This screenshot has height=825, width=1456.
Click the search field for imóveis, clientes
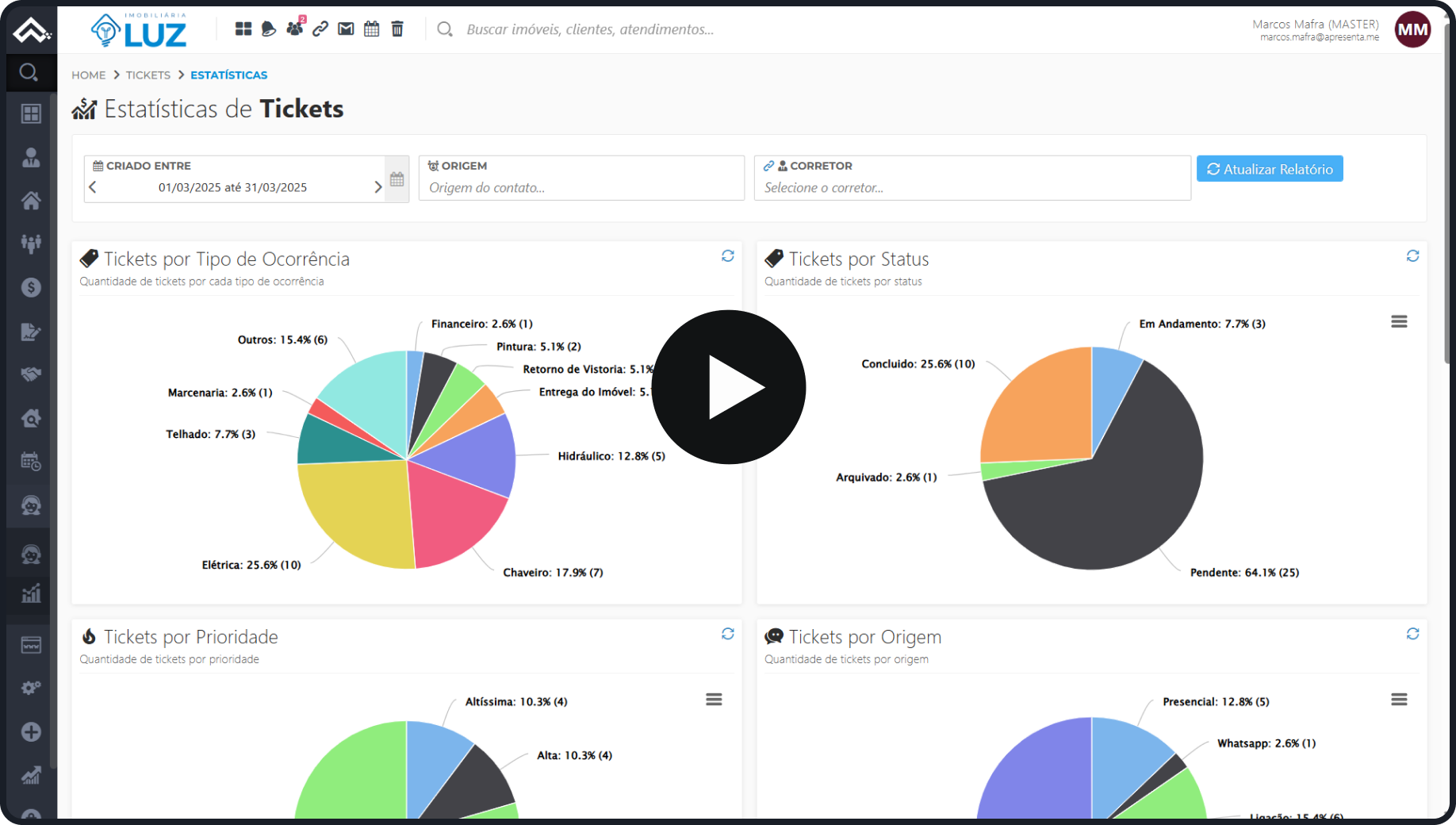pyautogui.click(x=590, y=29)
